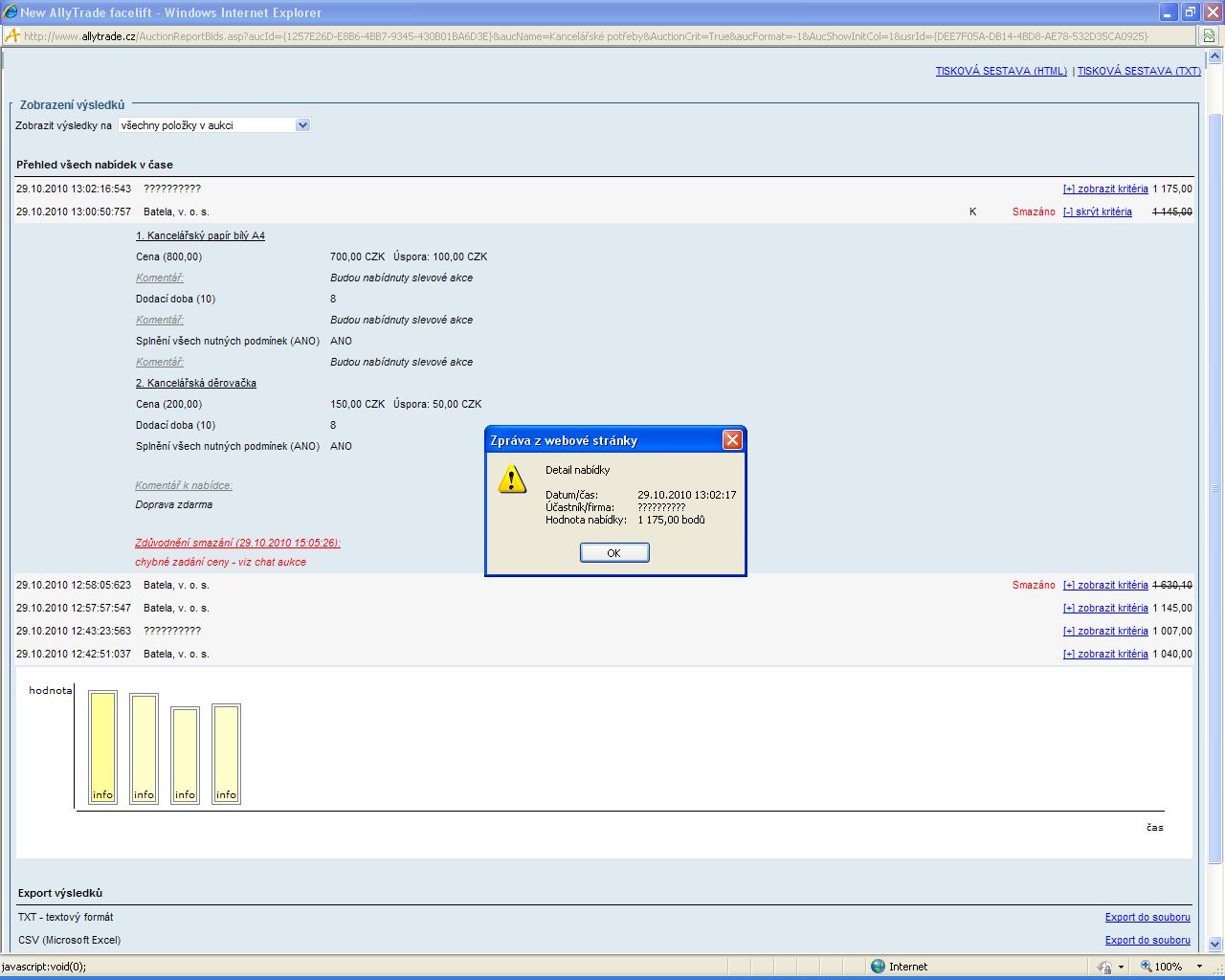Restore the Internet Explorer window
Viewport: 1225px width, 980px height.
click(1191, 12)
